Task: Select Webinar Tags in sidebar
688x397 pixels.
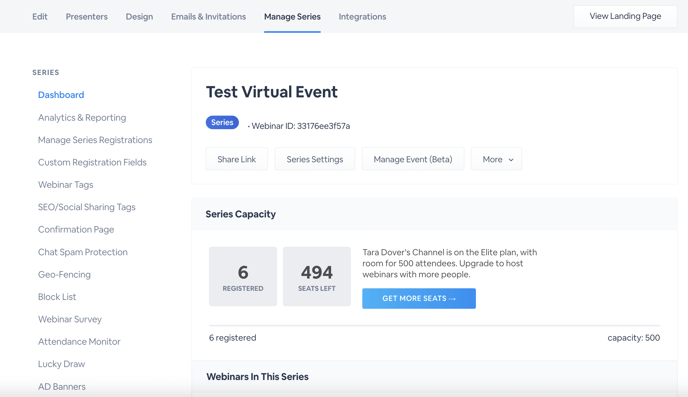Action: (65, 185)
